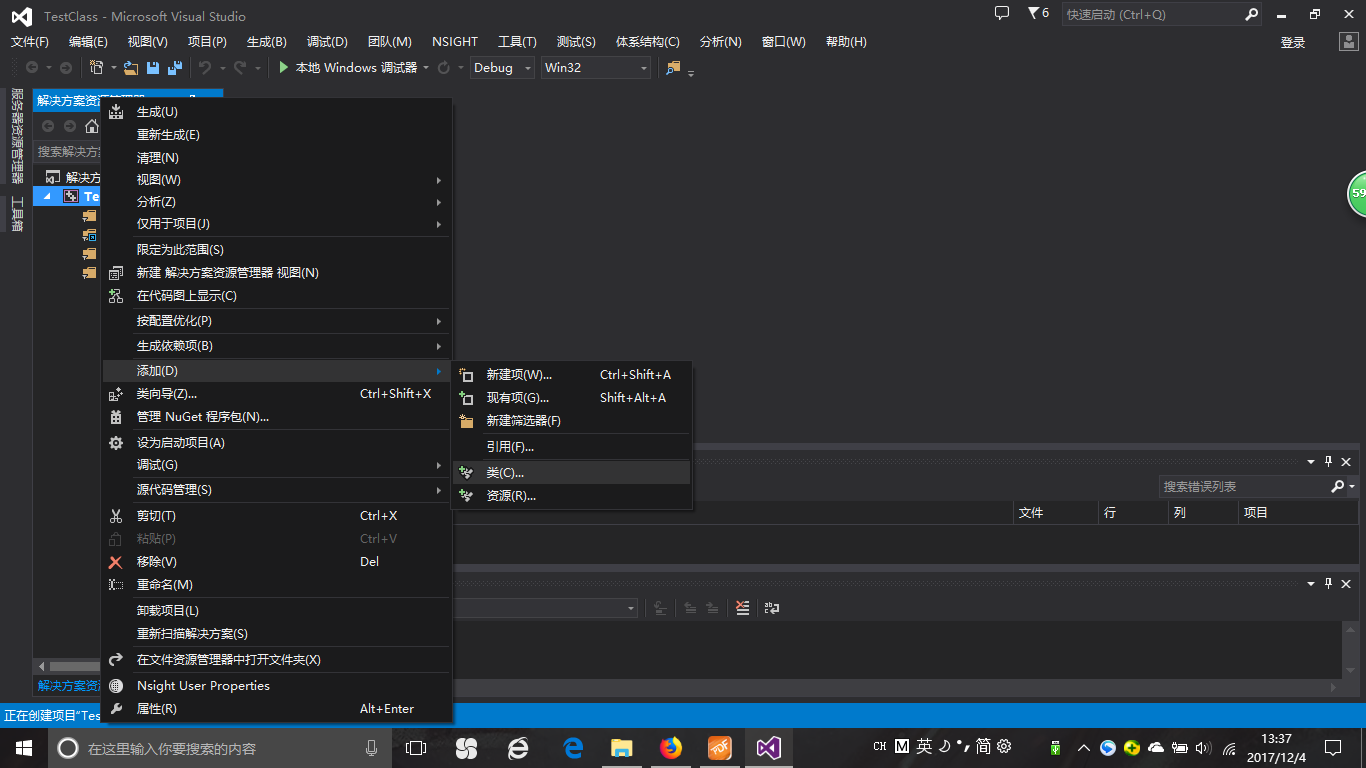
Task: Click the 项目 column header in error list
Action: click(x=1300, y=512)
